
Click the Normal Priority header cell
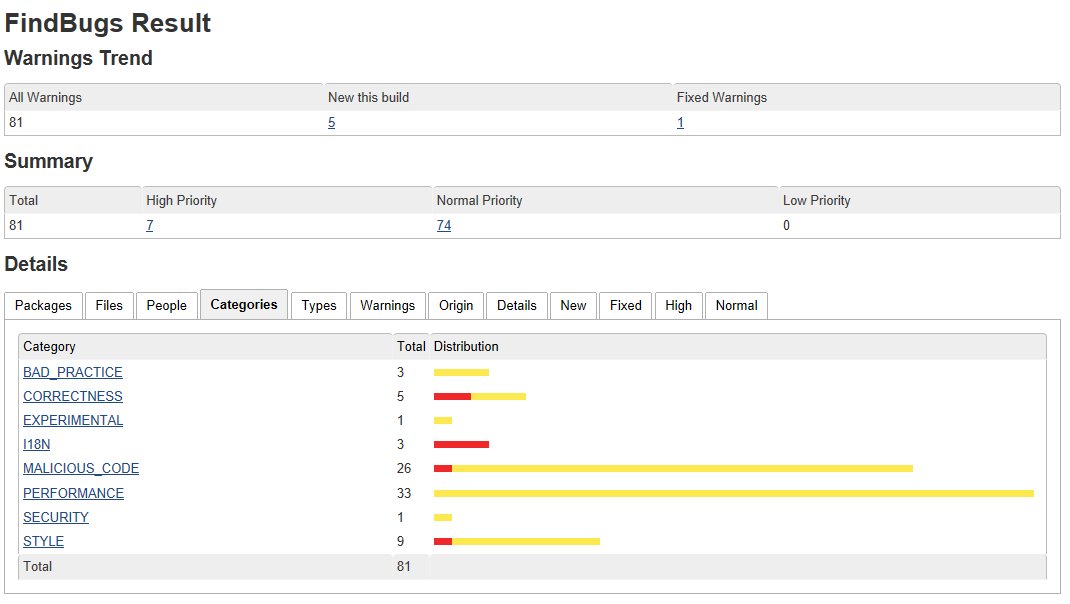coord(606,201)
